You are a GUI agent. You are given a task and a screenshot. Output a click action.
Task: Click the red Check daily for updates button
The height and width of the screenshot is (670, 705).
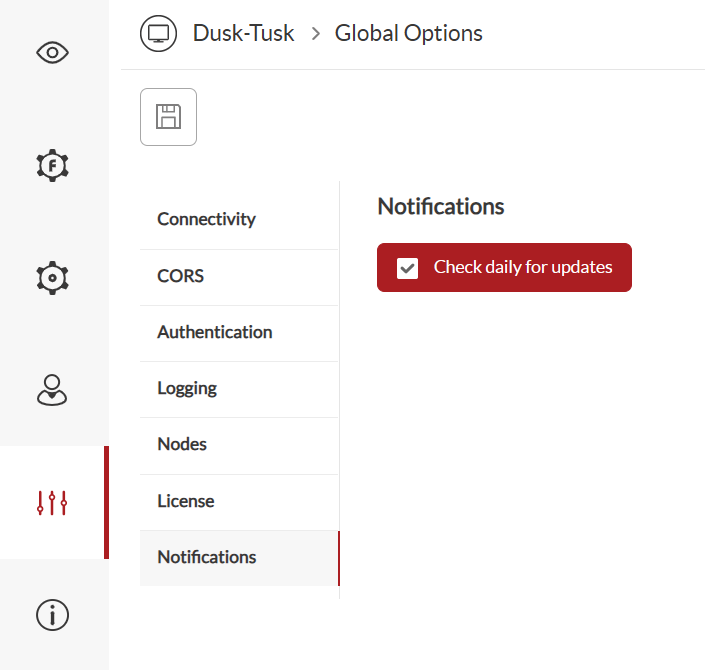[504, 268]
